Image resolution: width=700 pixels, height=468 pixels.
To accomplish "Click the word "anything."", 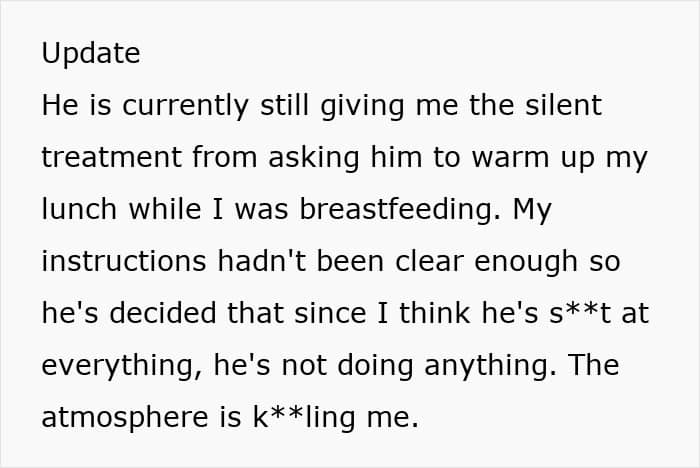I will pos(490,367).
